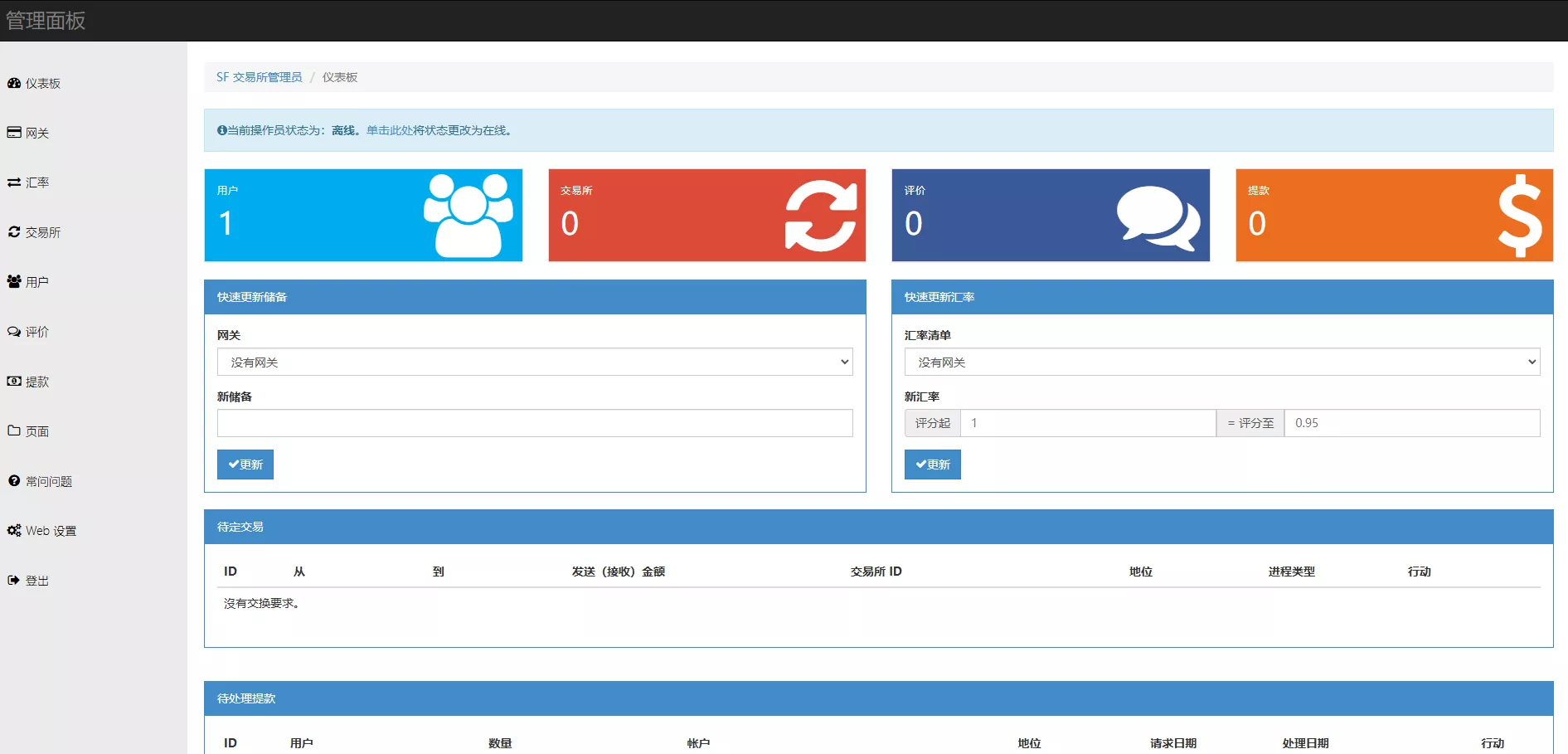
Task: Click the users group icon in blue card
Action: (468, 216)
